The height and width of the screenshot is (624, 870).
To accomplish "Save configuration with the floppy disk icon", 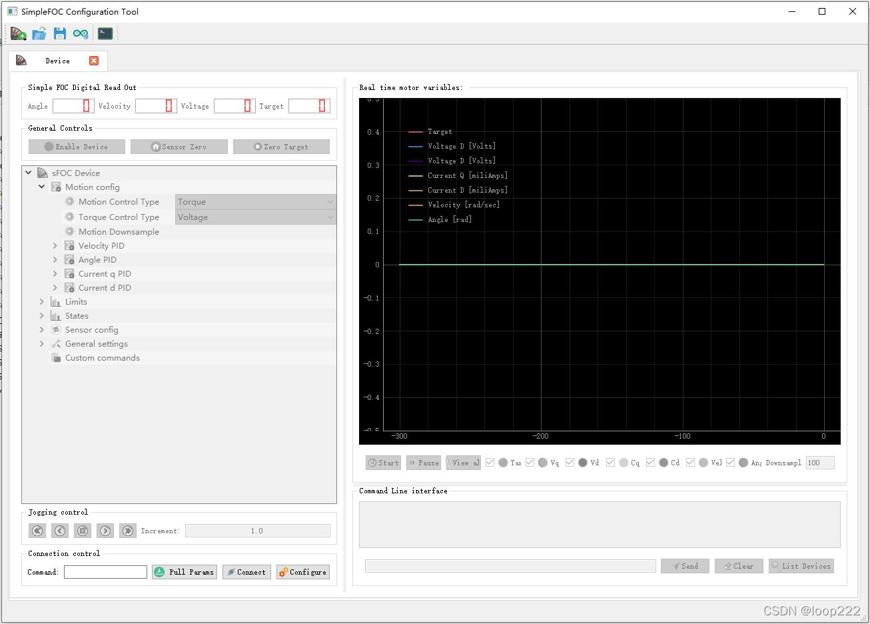I will [59, 34].
